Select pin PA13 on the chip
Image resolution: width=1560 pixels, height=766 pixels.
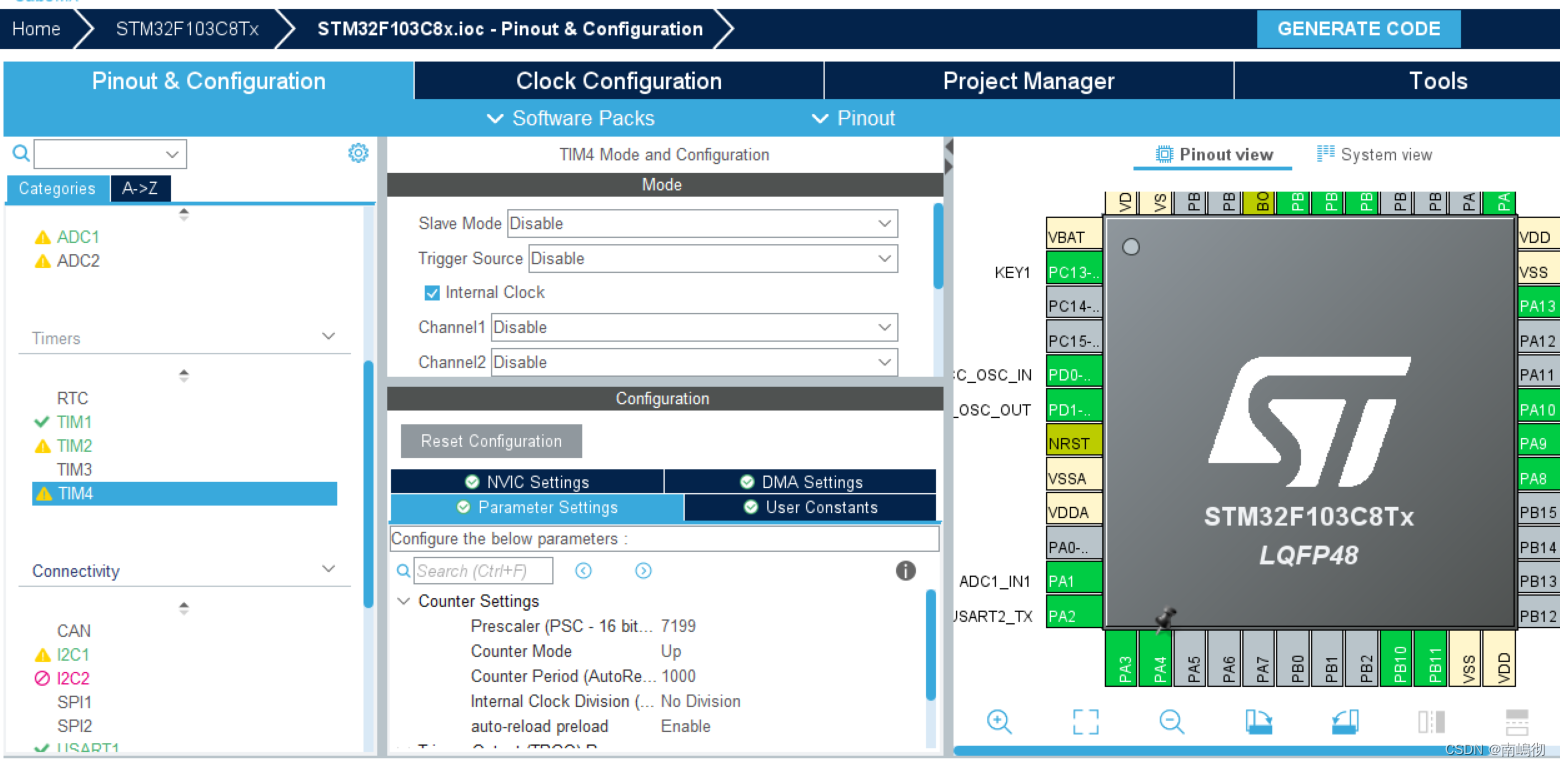click(x=1538, y=306)
